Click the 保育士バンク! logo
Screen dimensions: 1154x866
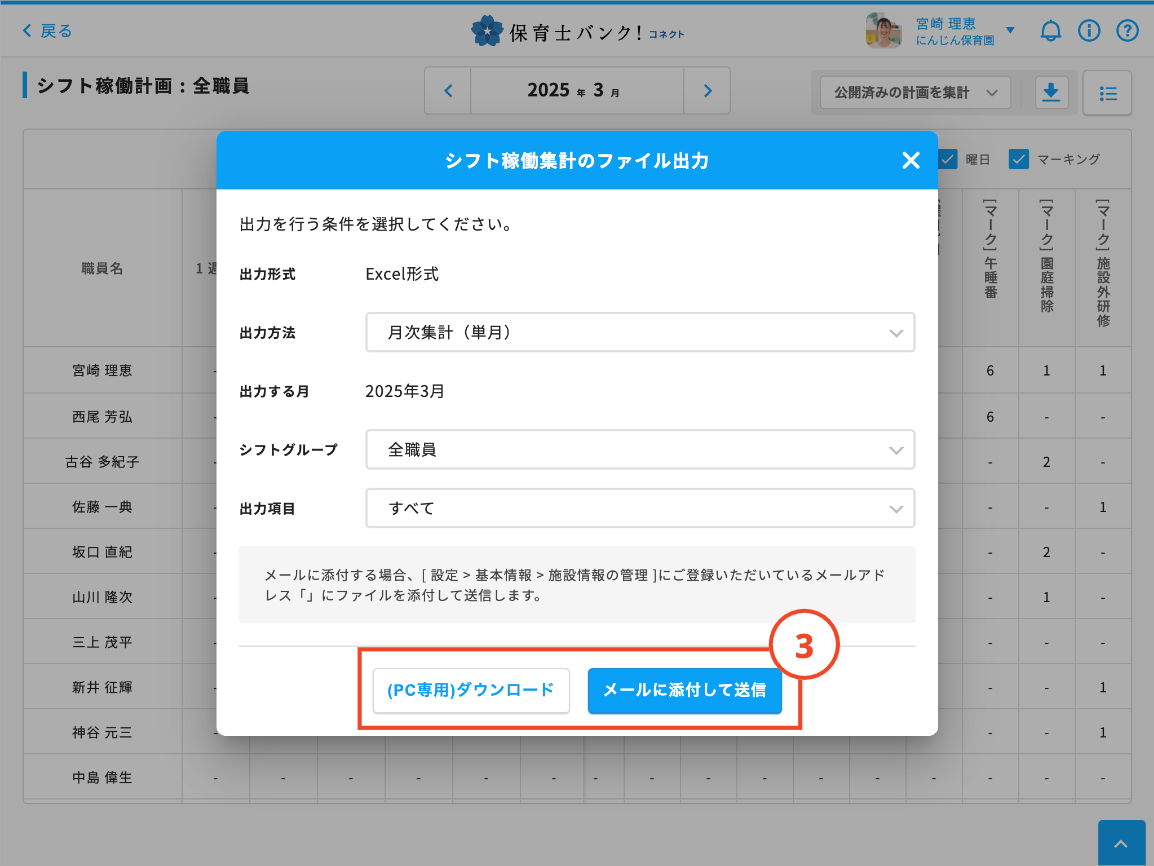coord(577,31)
